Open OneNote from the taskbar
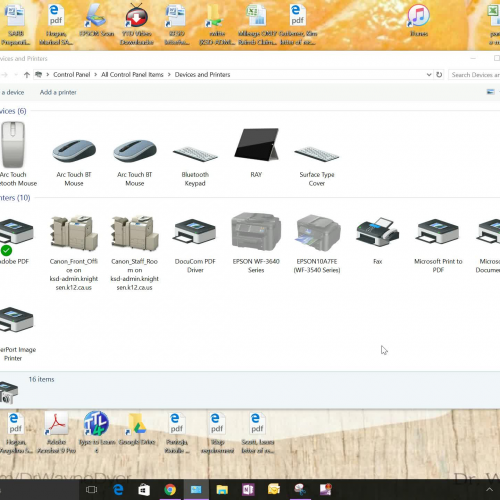 (248, 489)
